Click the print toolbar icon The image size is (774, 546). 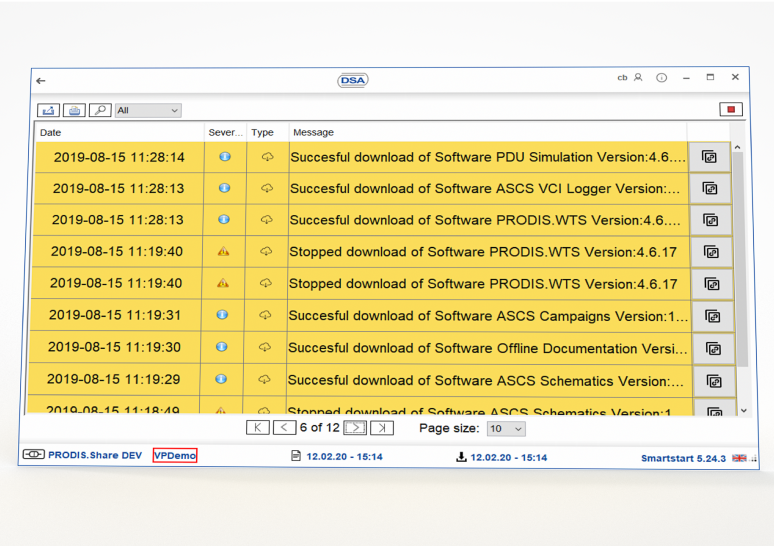click(x=74, y=110)
